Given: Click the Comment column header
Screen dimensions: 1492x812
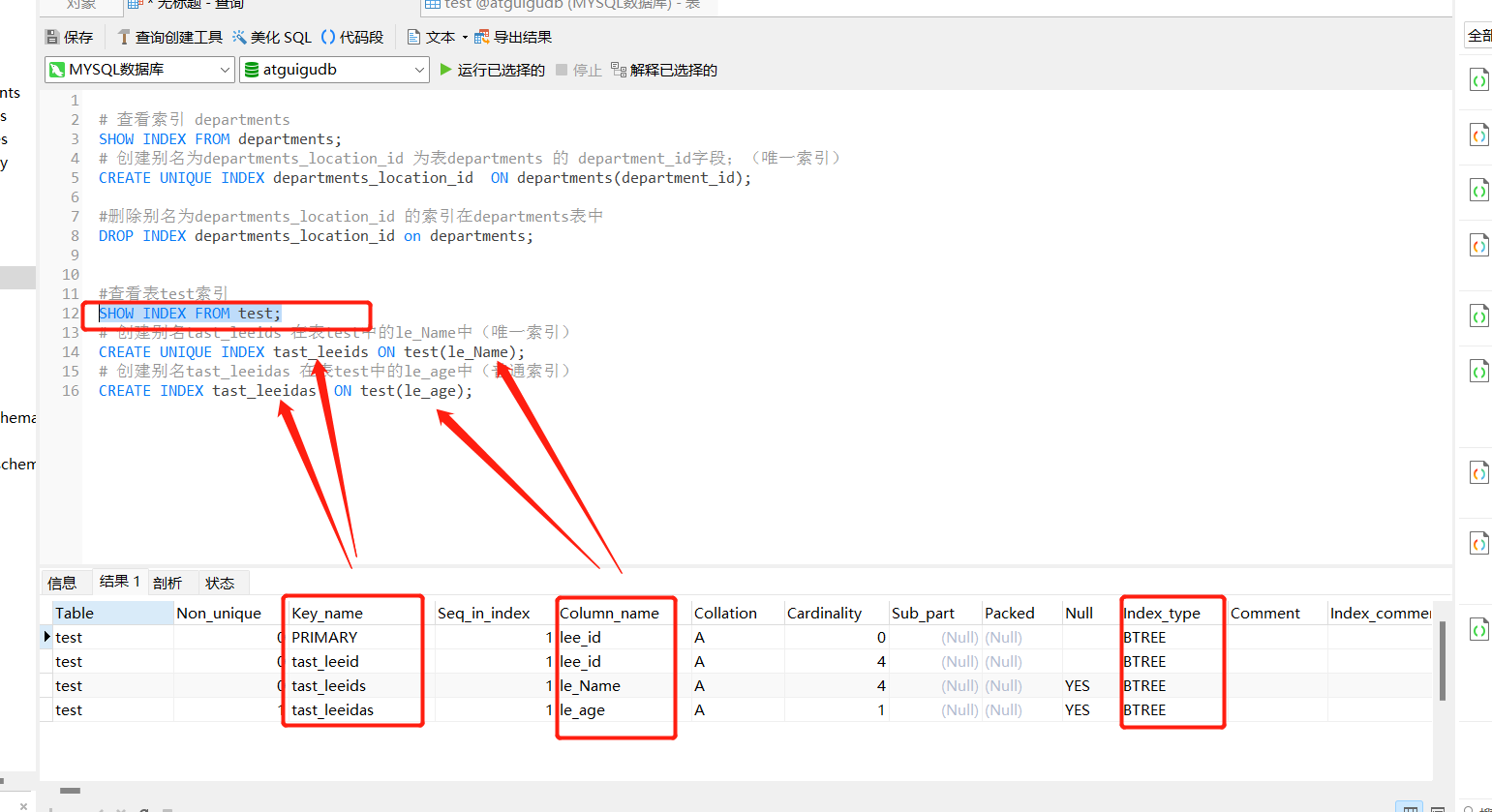Looking at the screenshot, I should click(x=1277, y=613).
